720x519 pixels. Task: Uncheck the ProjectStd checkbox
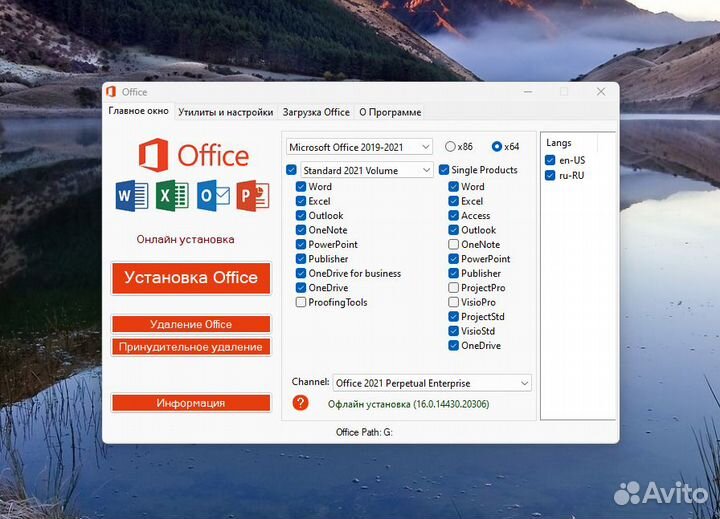coord(453,317)
